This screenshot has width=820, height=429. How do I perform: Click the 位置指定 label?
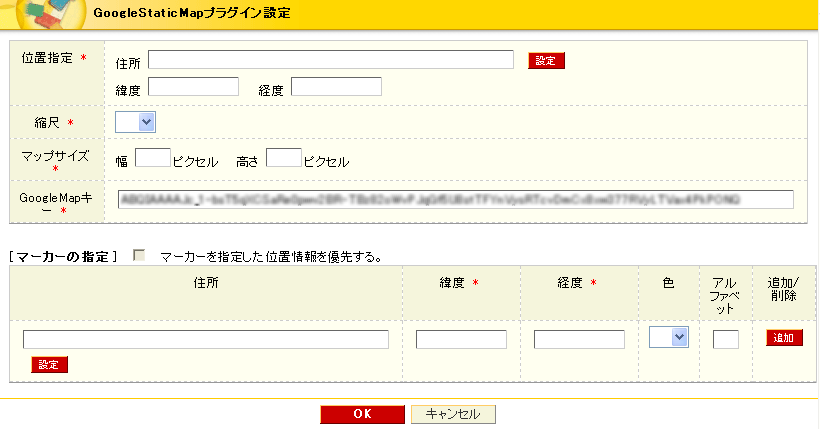47,58
